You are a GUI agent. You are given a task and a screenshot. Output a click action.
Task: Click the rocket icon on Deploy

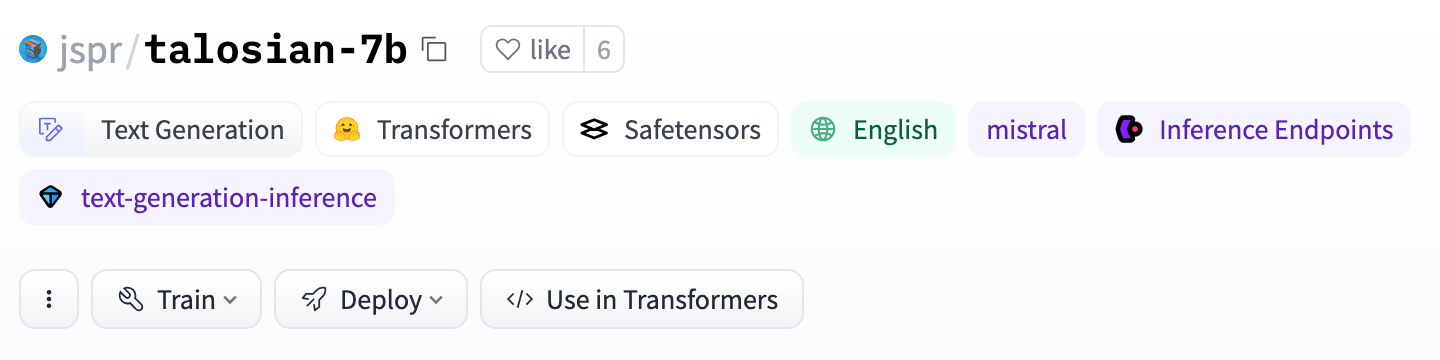point(315,299)
